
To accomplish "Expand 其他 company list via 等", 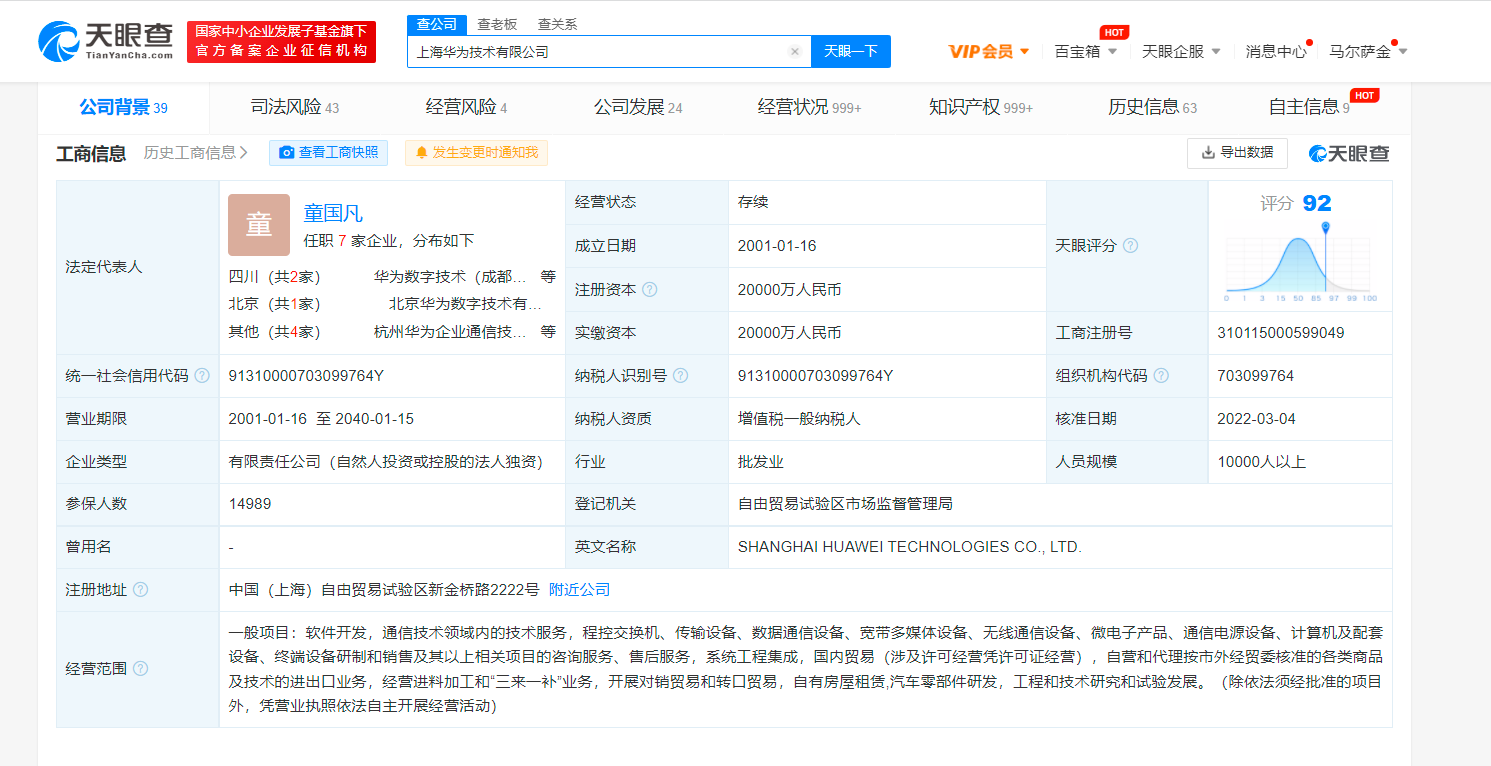I will pyautogui.click(x=548, y=331).
